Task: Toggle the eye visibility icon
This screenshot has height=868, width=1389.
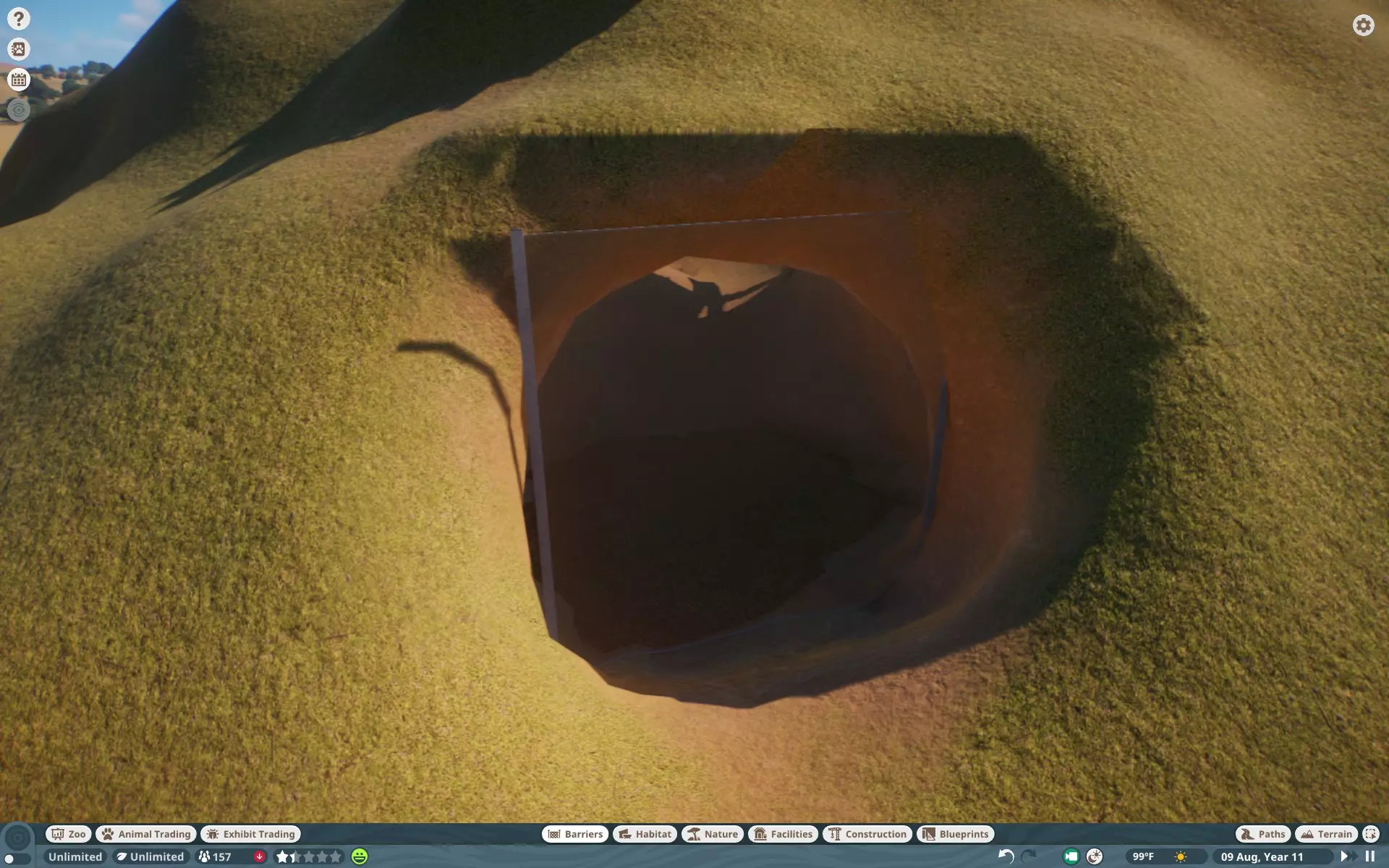Action: pyautogui.click(x=19, y=110)
